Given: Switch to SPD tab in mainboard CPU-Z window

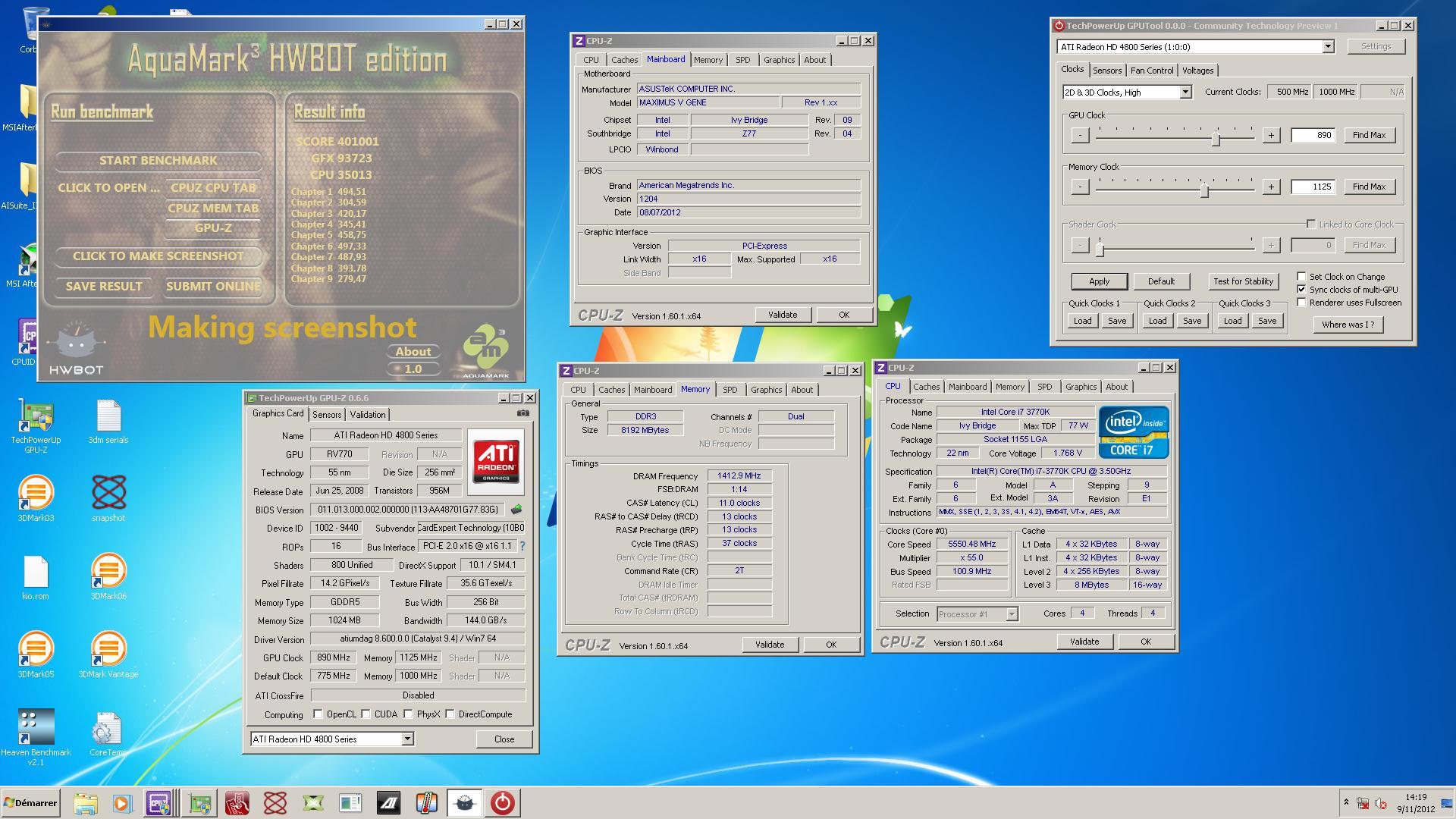Looking at the screenshot, I should (742, 60).
